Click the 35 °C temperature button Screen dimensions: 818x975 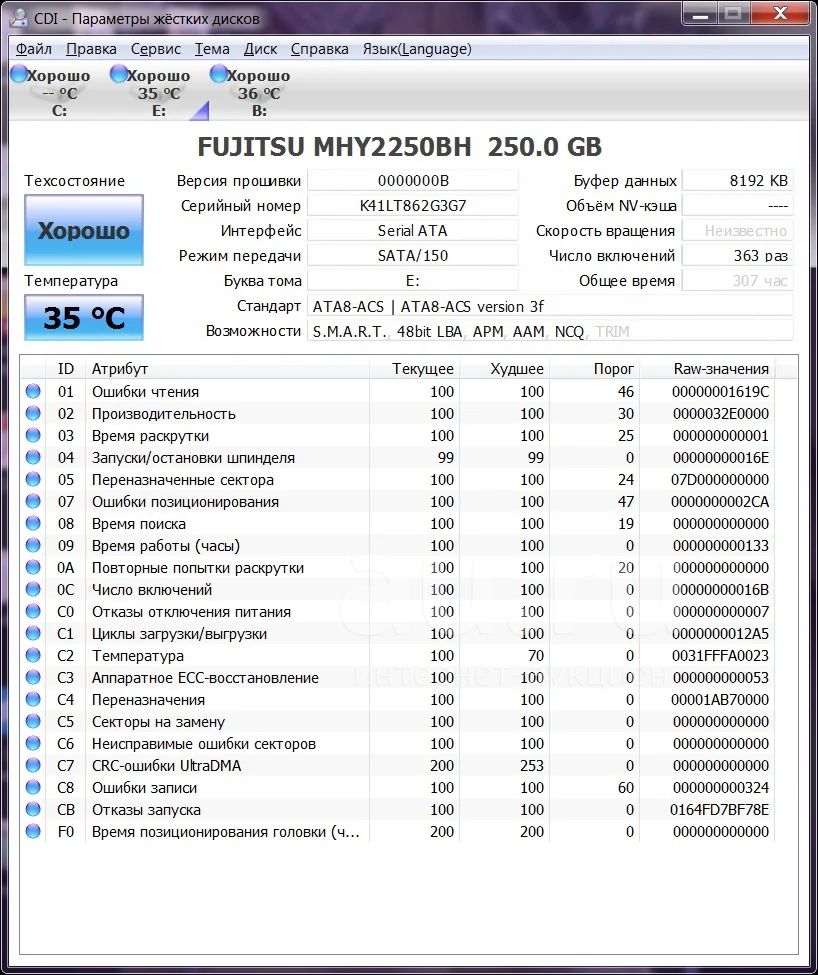point(84,318)
